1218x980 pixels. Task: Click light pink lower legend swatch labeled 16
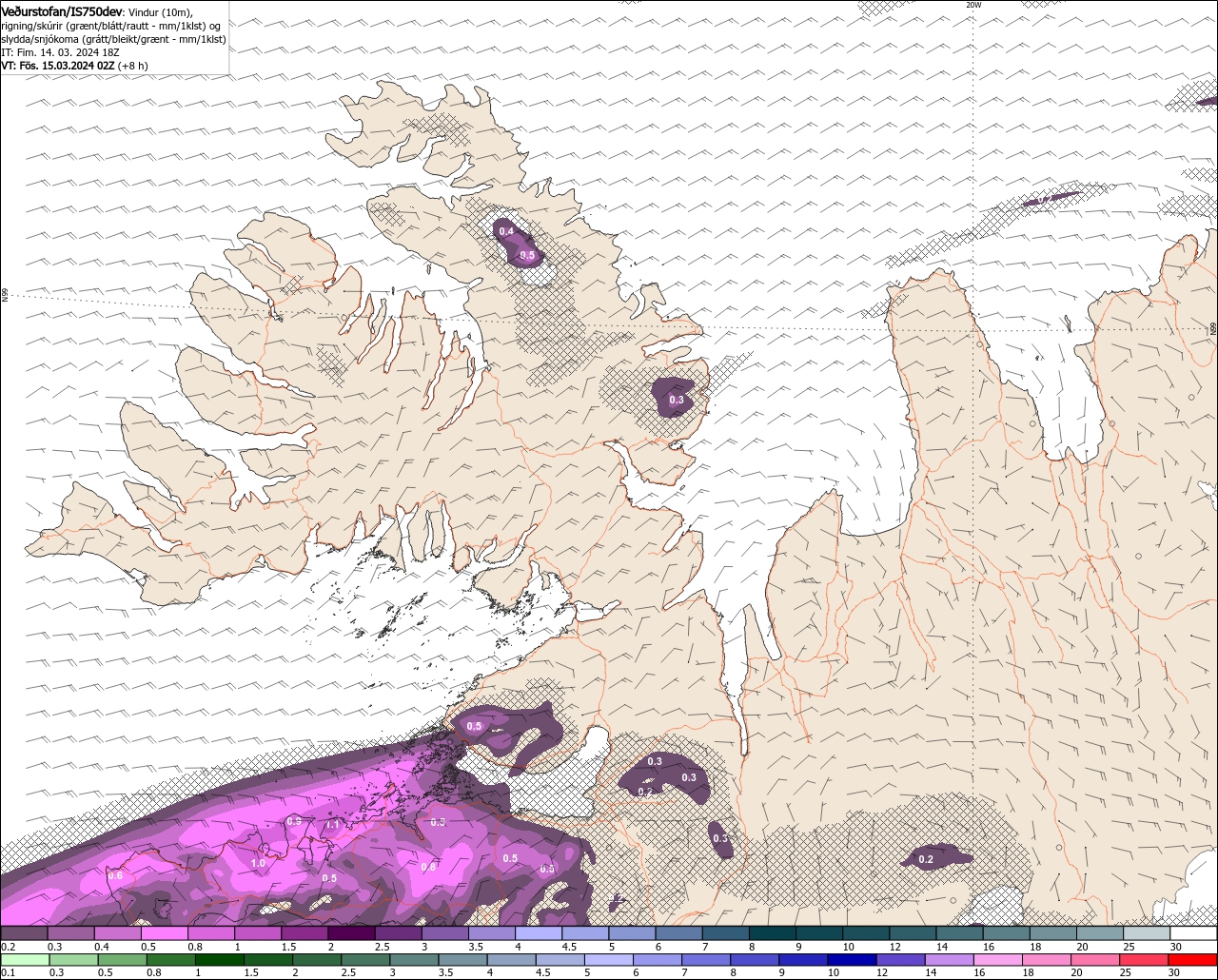[x=999, y=959]
